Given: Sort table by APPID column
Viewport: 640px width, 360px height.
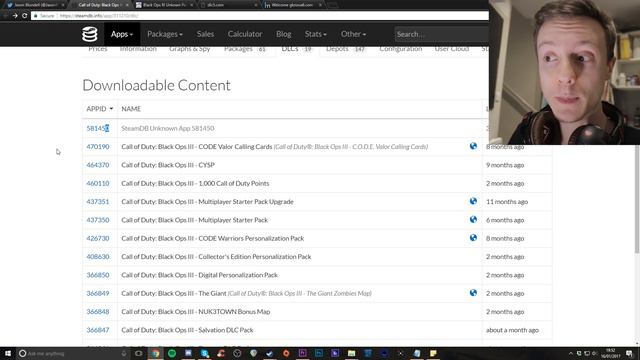Looking at the screenshot, I should tap(100, 109).
